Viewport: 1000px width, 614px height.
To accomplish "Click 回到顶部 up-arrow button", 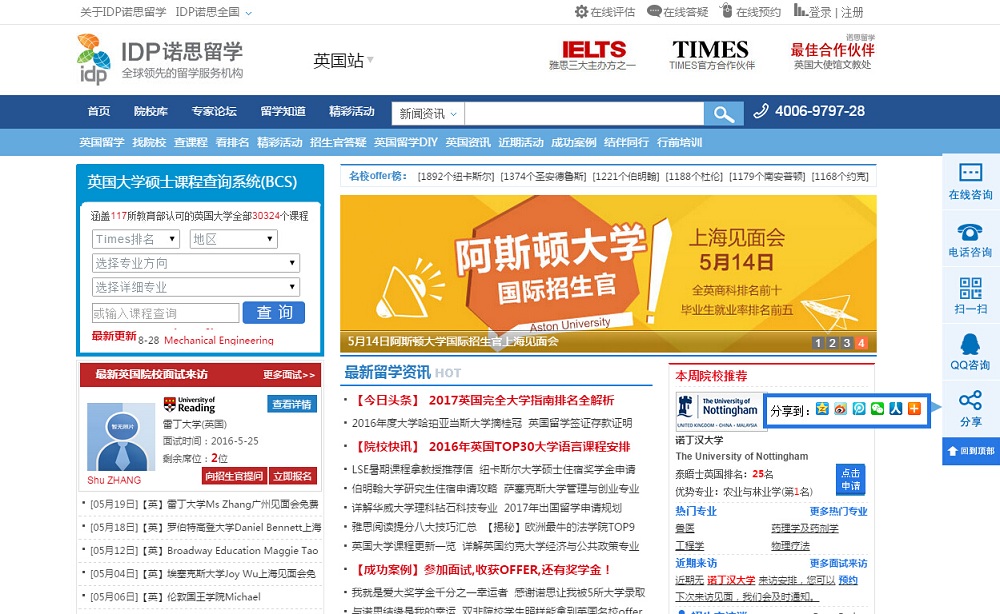I will pos(971,451).
